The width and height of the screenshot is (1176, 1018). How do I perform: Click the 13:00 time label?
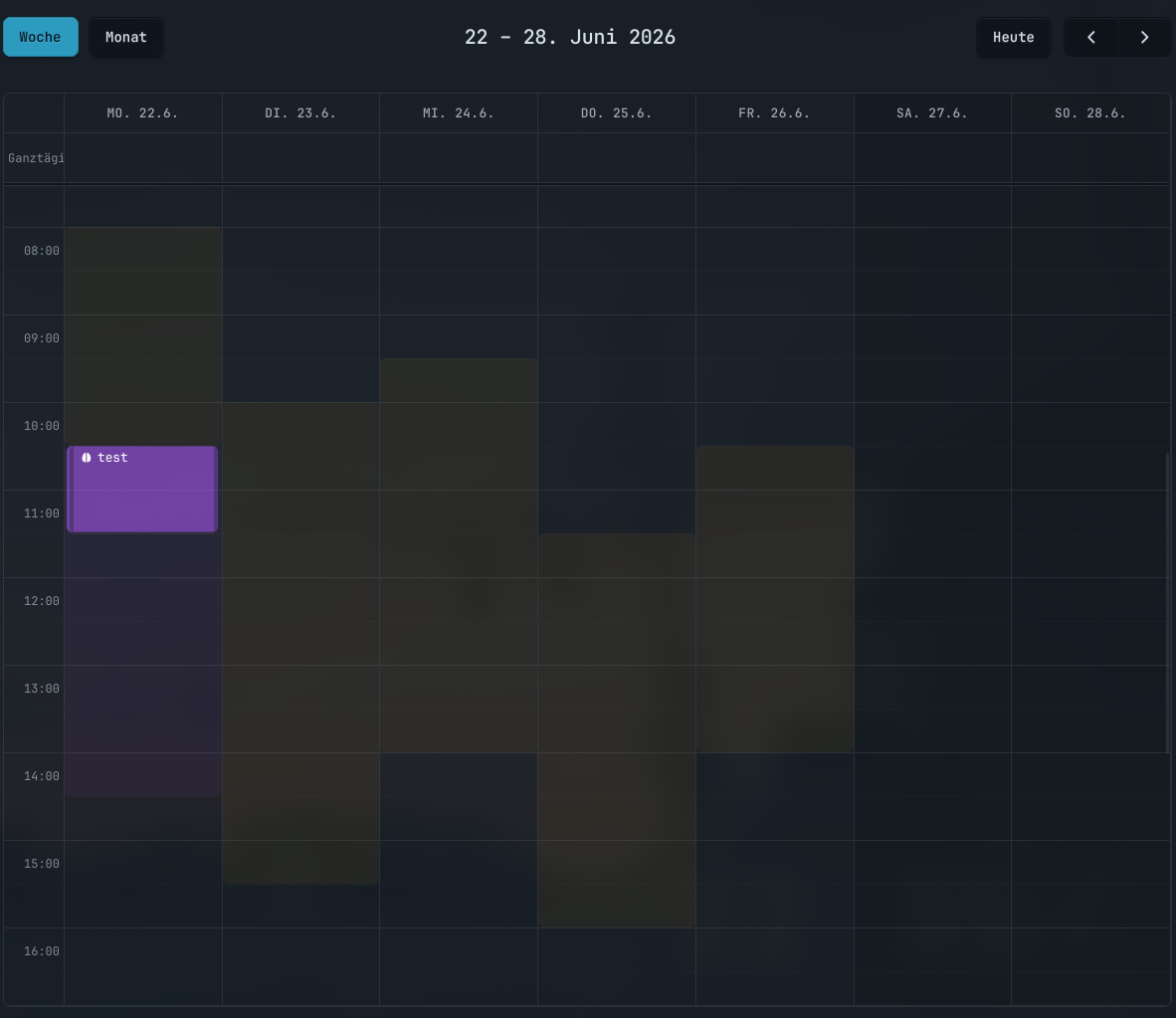pos(41,689)
